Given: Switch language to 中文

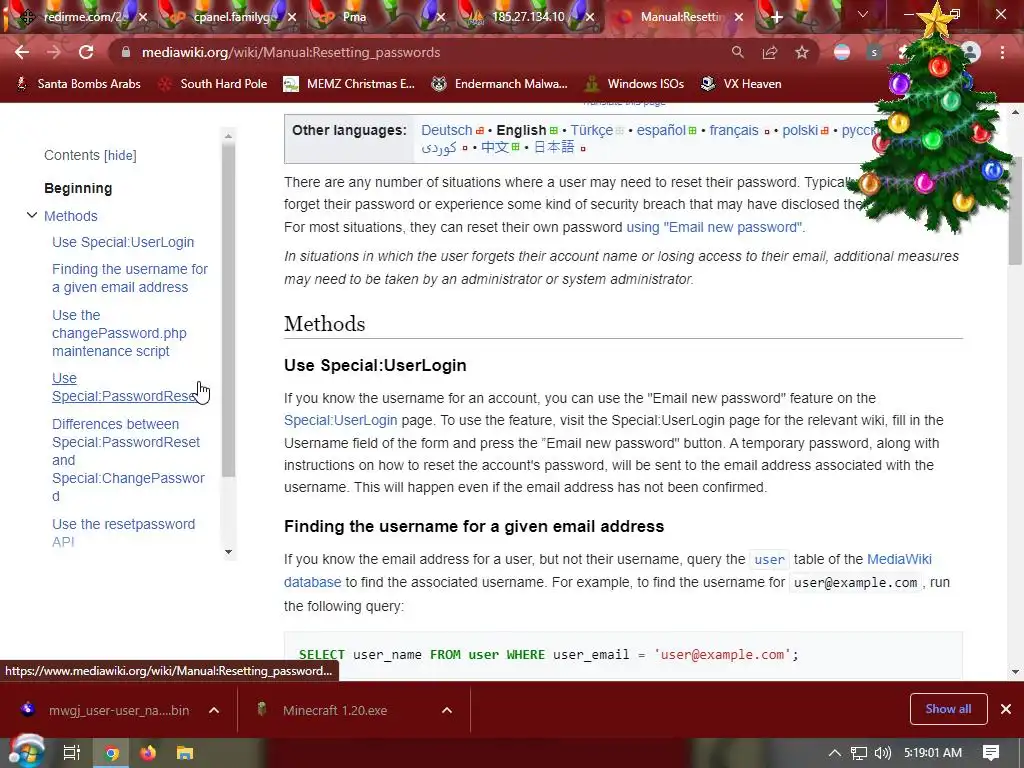Looking at the screenshot, I should [495, 147].
